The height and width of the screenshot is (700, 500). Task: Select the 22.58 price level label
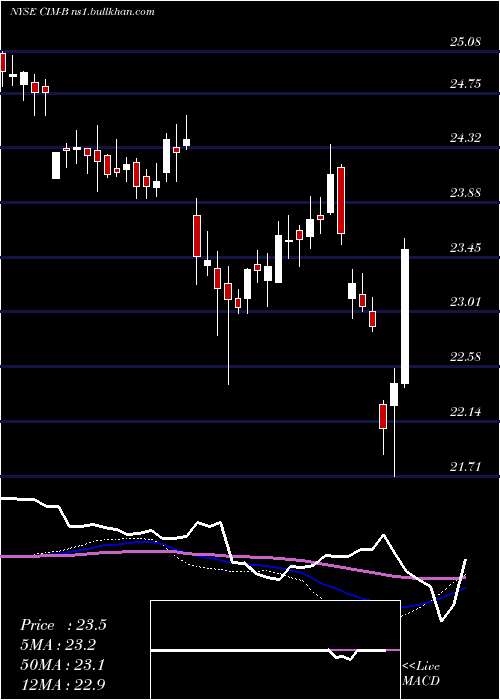[465, 357]
